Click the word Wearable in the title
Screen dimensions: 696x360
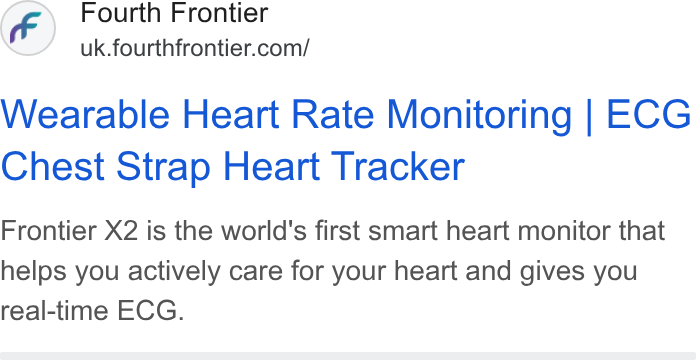(x=85, y=115)
